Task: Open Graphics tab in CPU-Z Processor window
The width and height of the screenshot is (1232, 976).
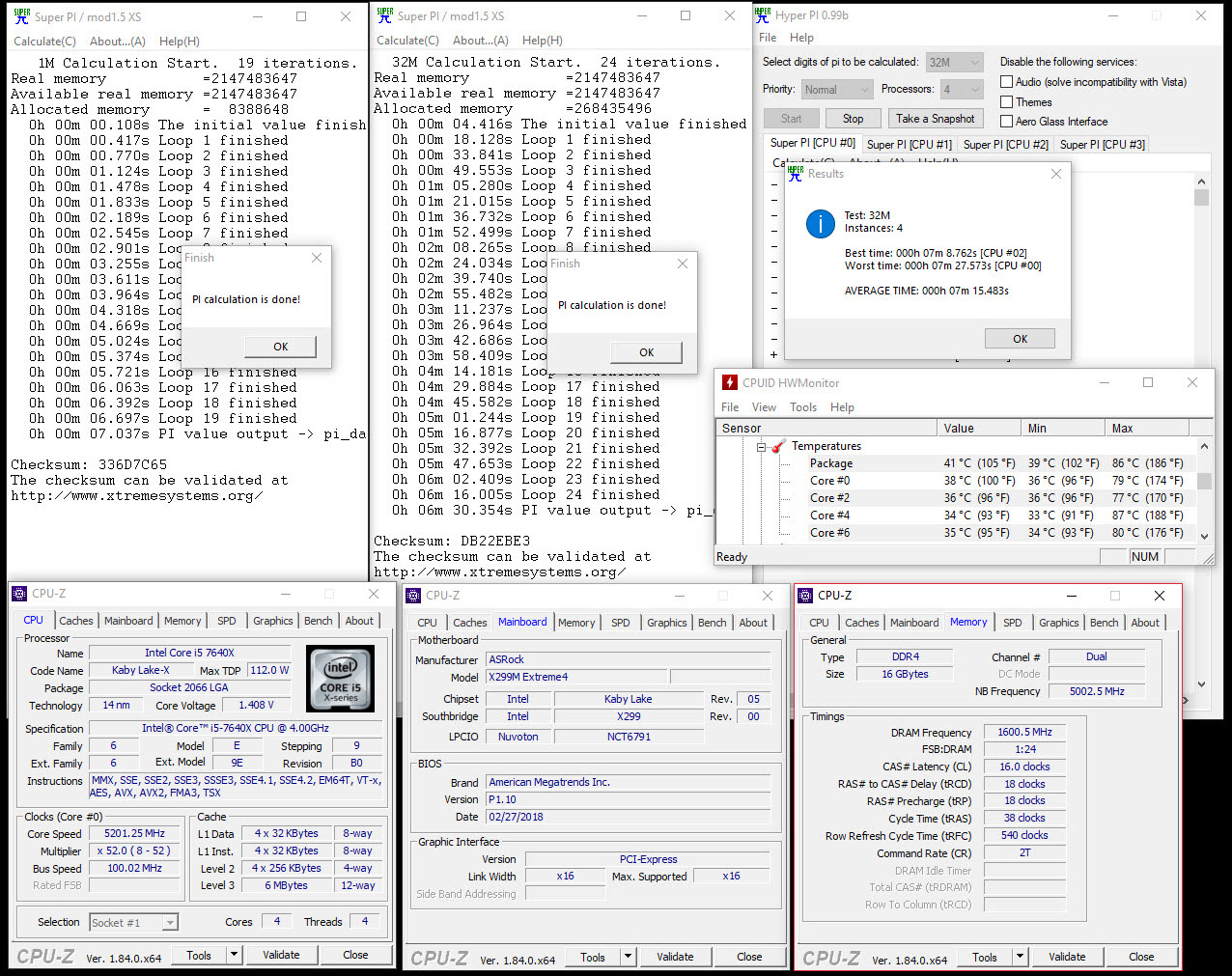Action: point(273,621)
